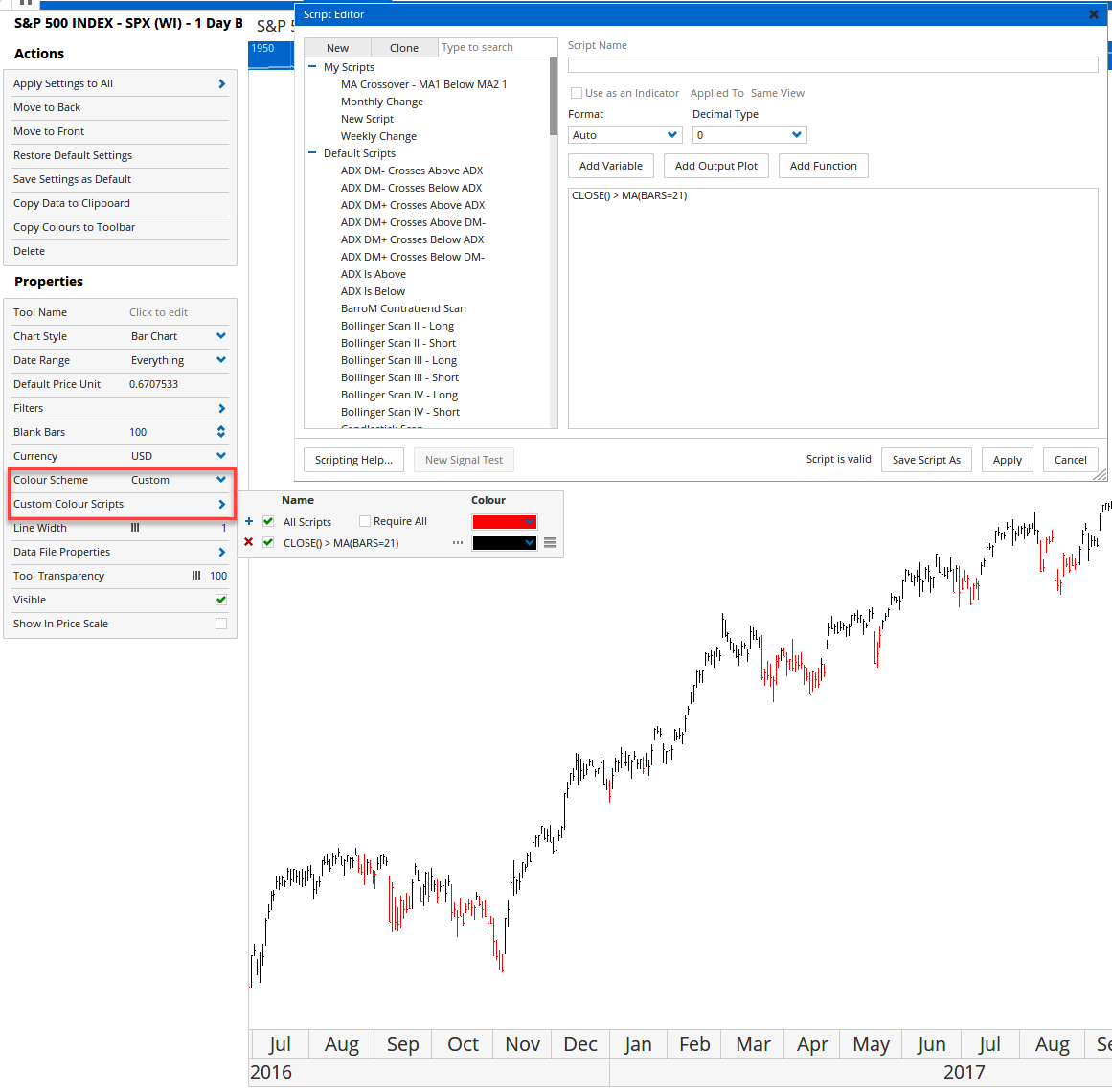Click the Tool Transparency slider handle icon
The image size is (1112, 1092).
(196, 576)
